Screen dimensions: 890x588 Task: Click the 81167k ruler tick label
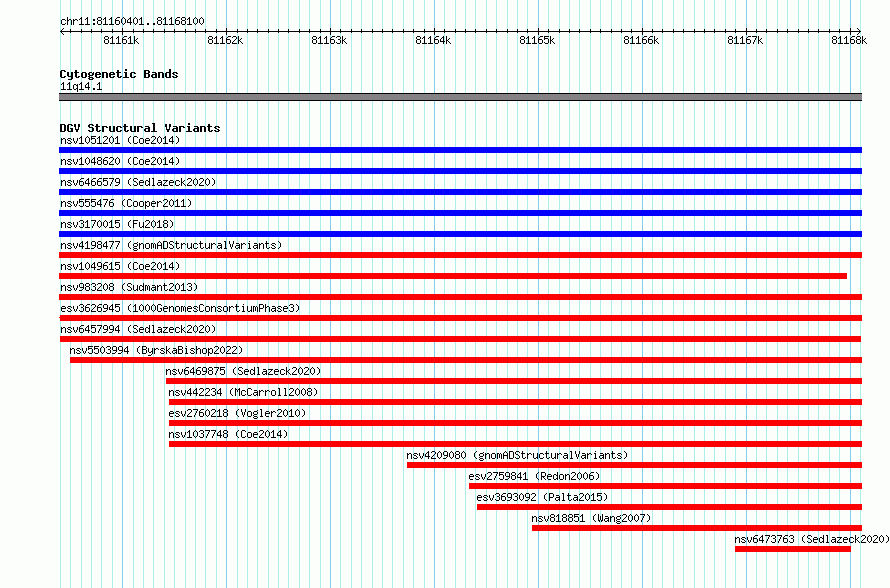pyautogui.click(x=745, y=41)
